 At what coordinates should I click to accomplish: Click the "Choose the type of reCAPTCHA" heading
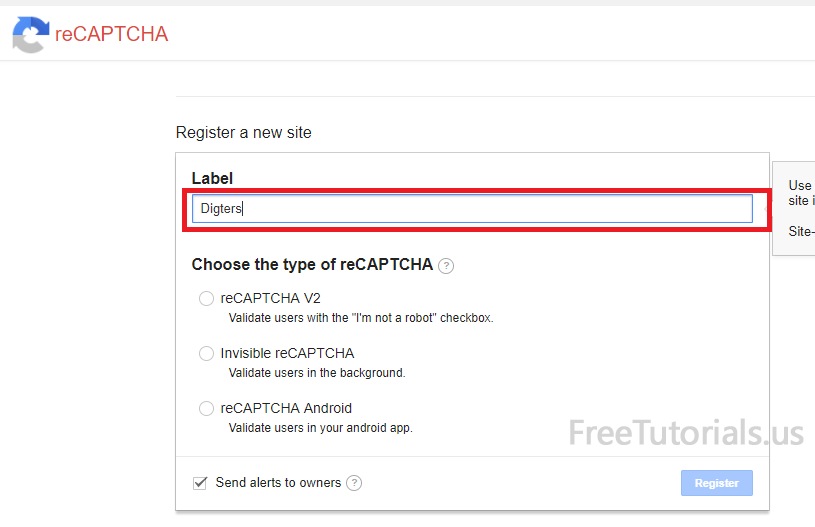312,265
